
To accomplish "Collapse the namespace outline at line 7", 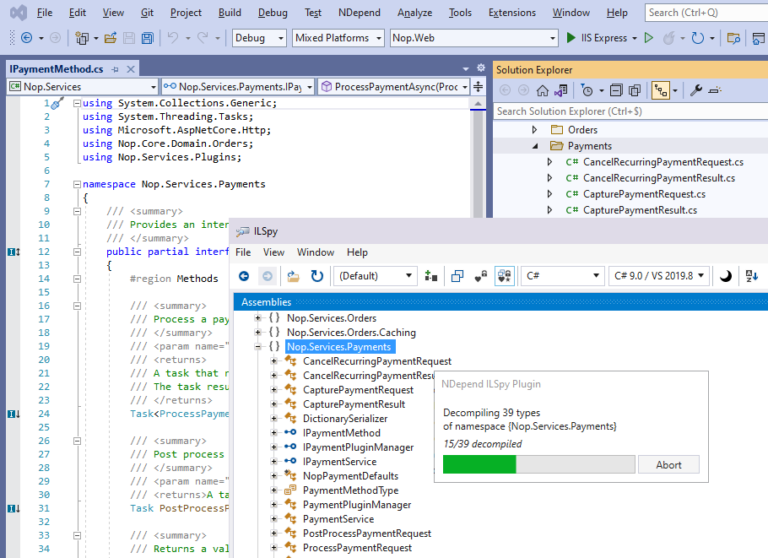I will [77, 184].
